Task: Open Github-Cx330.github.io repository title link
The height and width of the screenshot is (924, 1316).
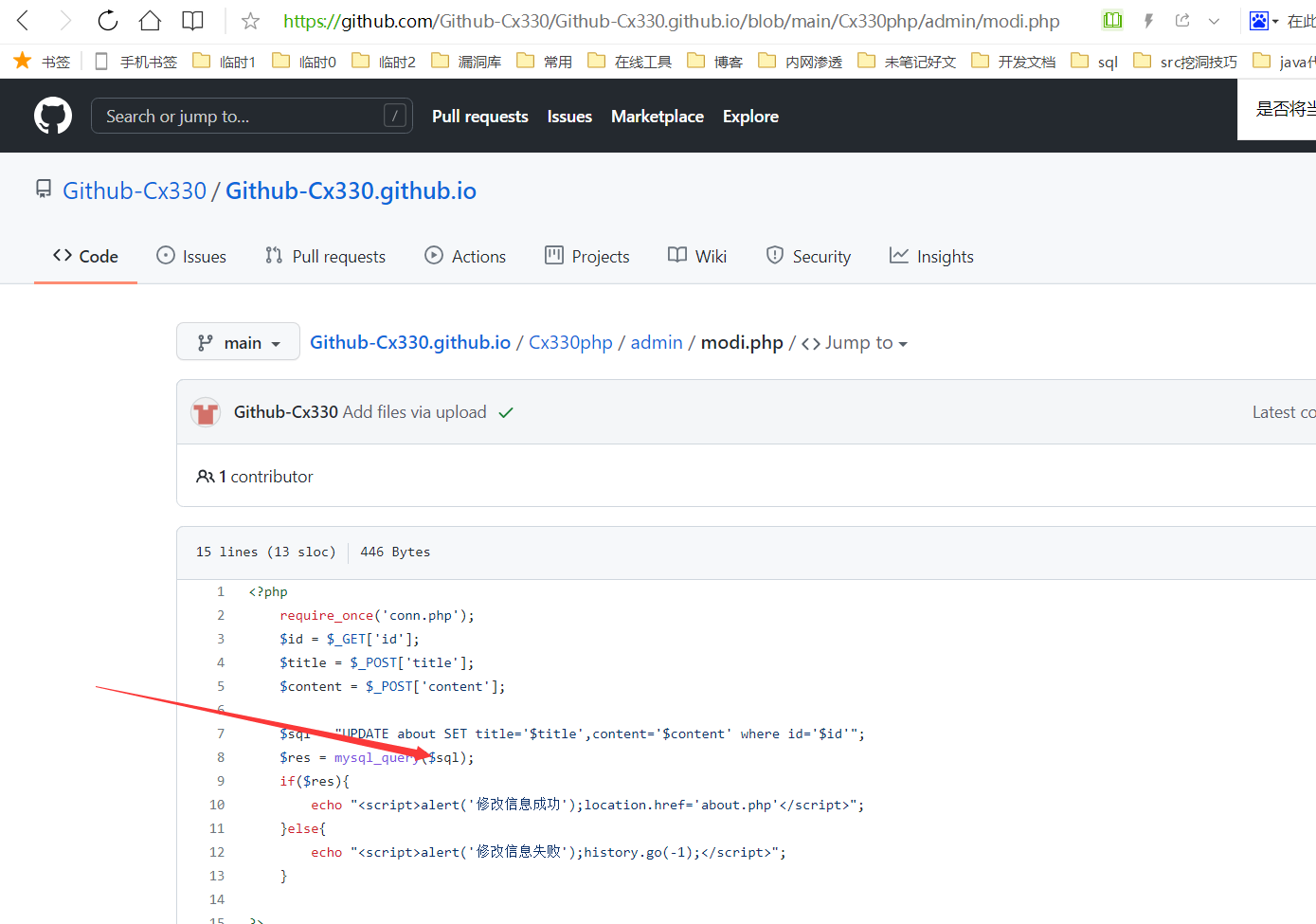Action: (351, 190)
